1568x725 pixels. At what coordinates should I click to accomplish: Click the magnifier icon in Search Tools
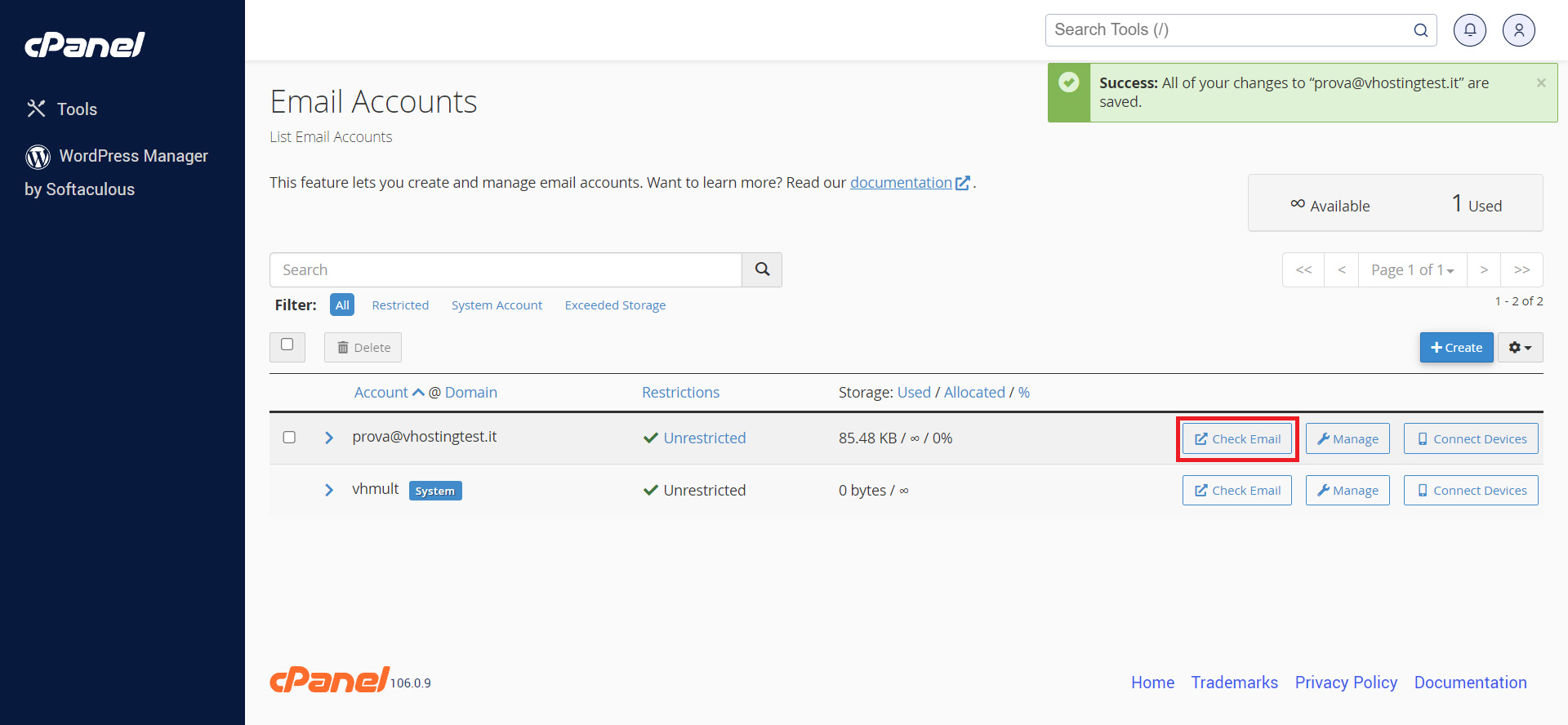(1420, 30)
